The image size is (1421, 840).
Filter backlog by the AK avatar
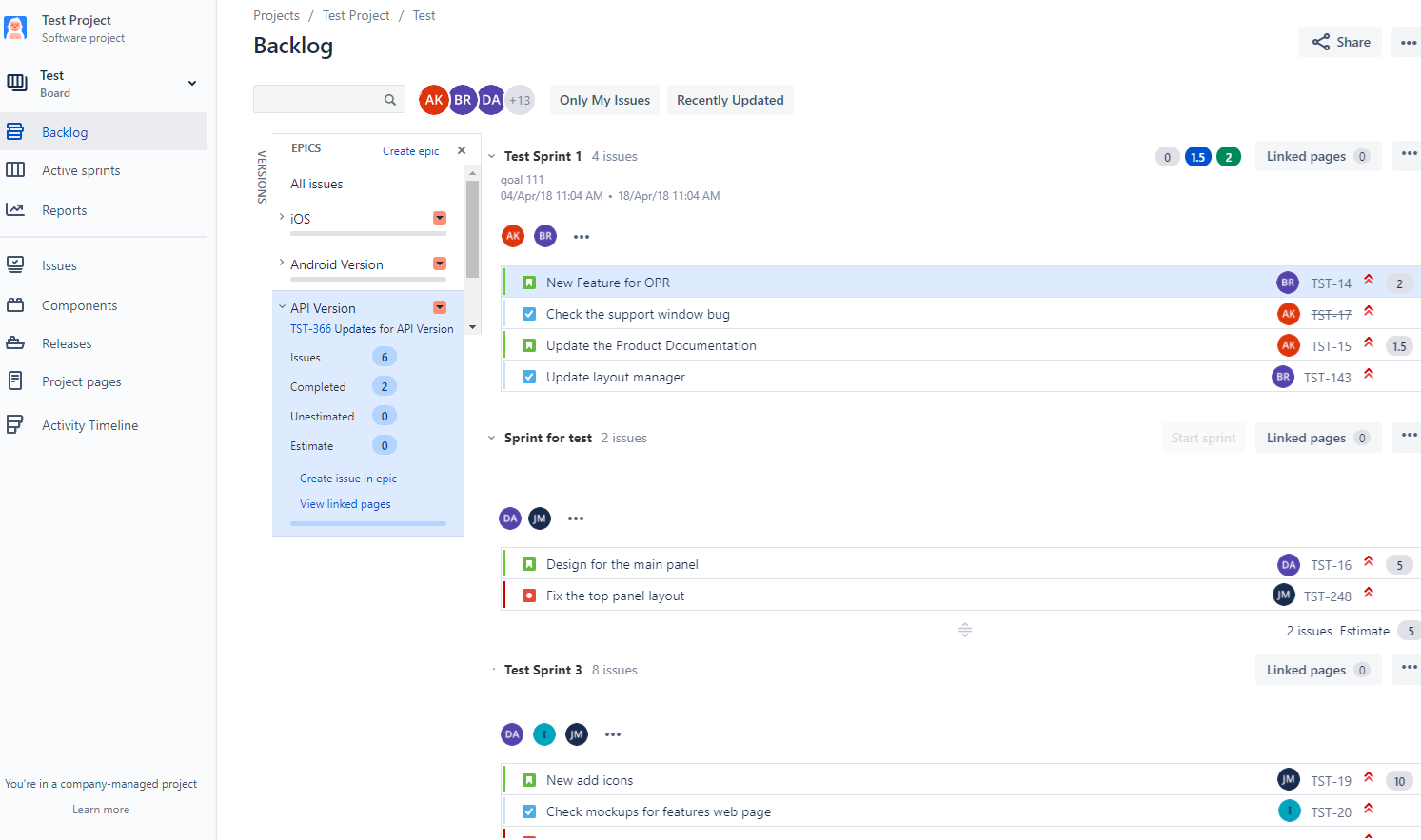click(433, 100)
